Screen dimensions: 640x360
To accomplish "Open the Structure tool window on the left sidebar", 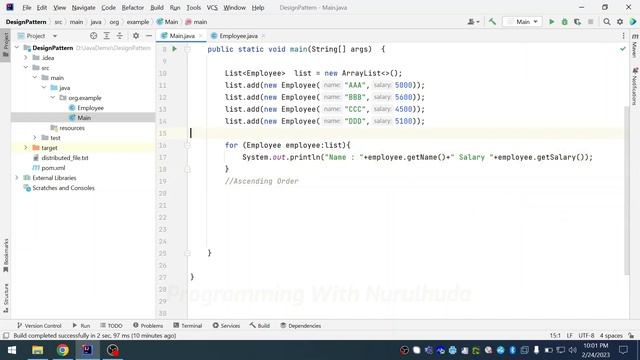I will pos(6,298).
